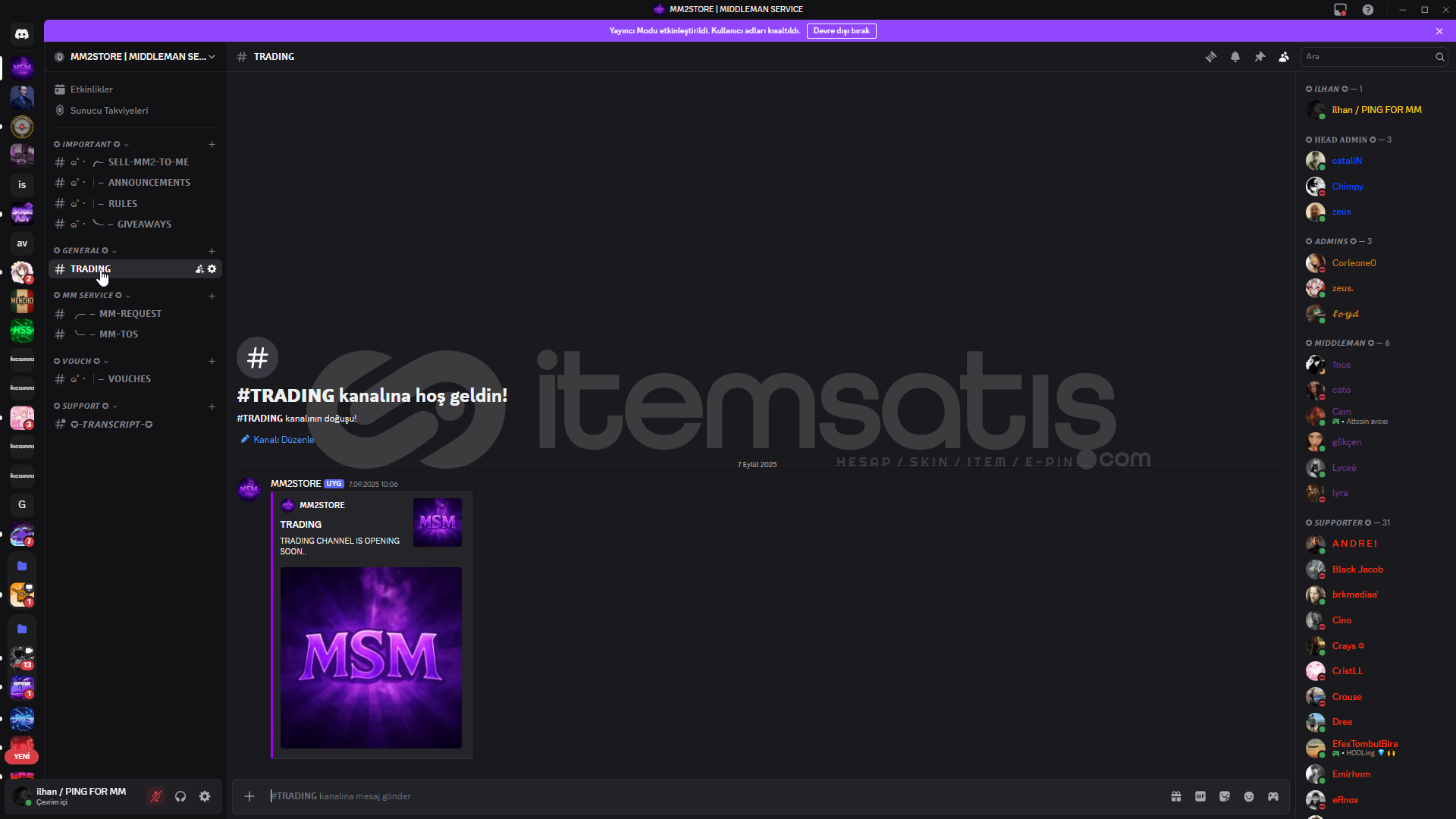Open RULES channel
This screenshot has width=1456, height=819.
135,204
